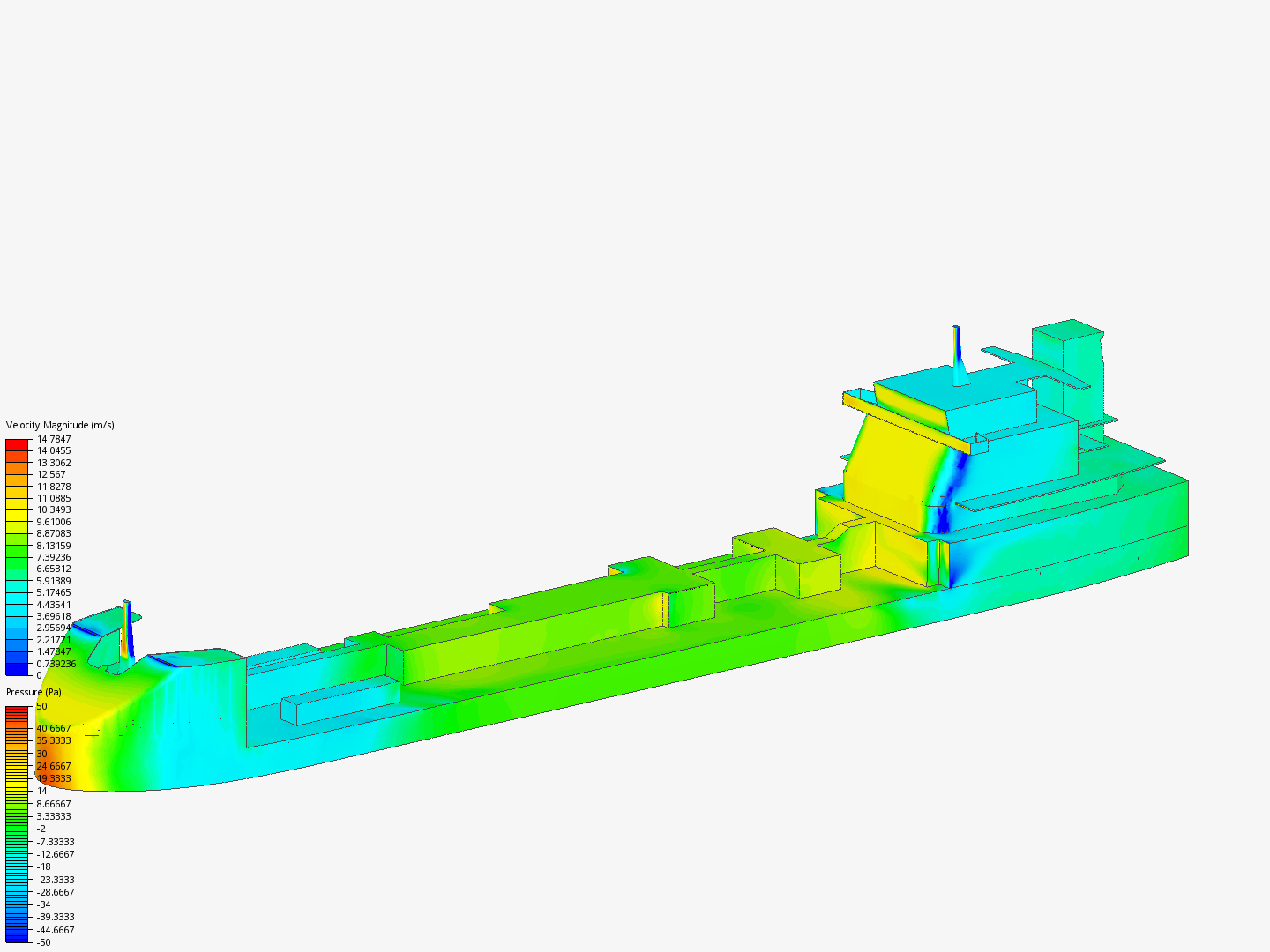
Task: Pick the -44.6667 pressure label
Action: [x=56, y=930]
